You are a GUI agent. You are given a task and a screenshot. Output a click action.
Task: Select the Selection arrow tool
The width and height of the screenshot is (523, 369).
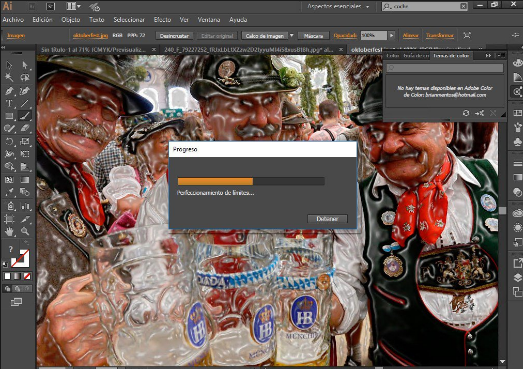pos(9,65)
